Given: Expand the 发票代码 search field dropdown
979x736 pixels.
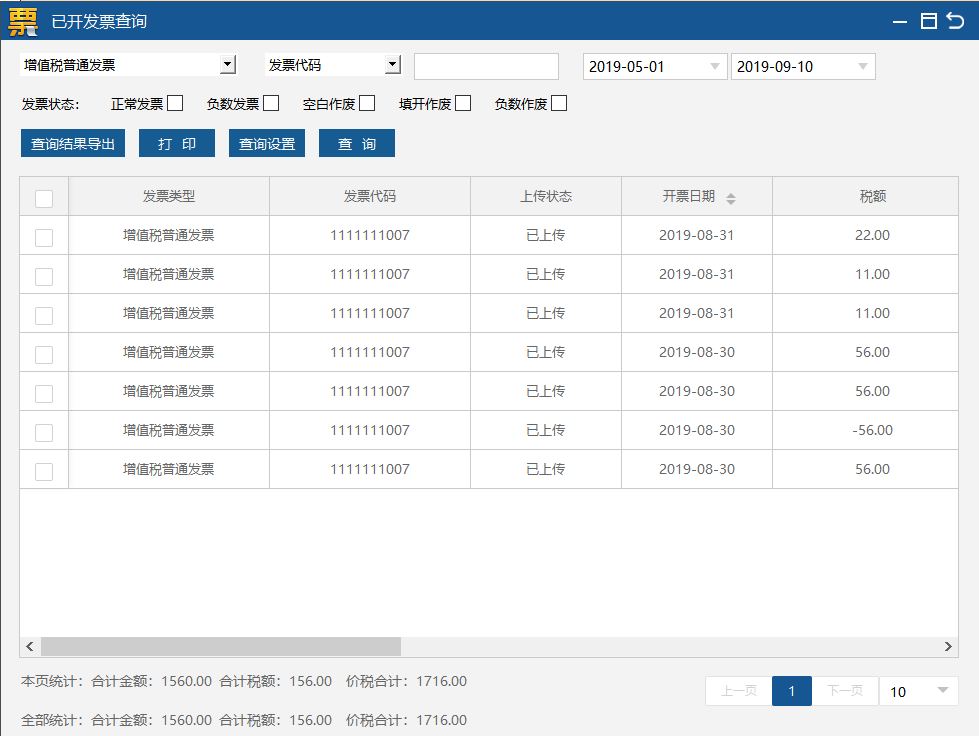Looking at the screenshot, I should (392, 65).
